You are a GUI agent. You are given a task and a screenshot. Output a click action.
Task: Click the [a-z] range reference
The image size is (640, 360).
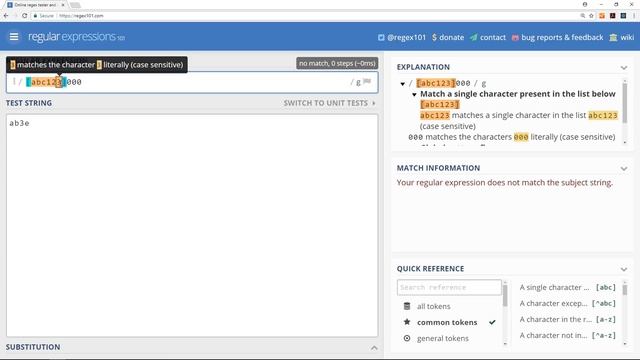[x=567, y=319]
